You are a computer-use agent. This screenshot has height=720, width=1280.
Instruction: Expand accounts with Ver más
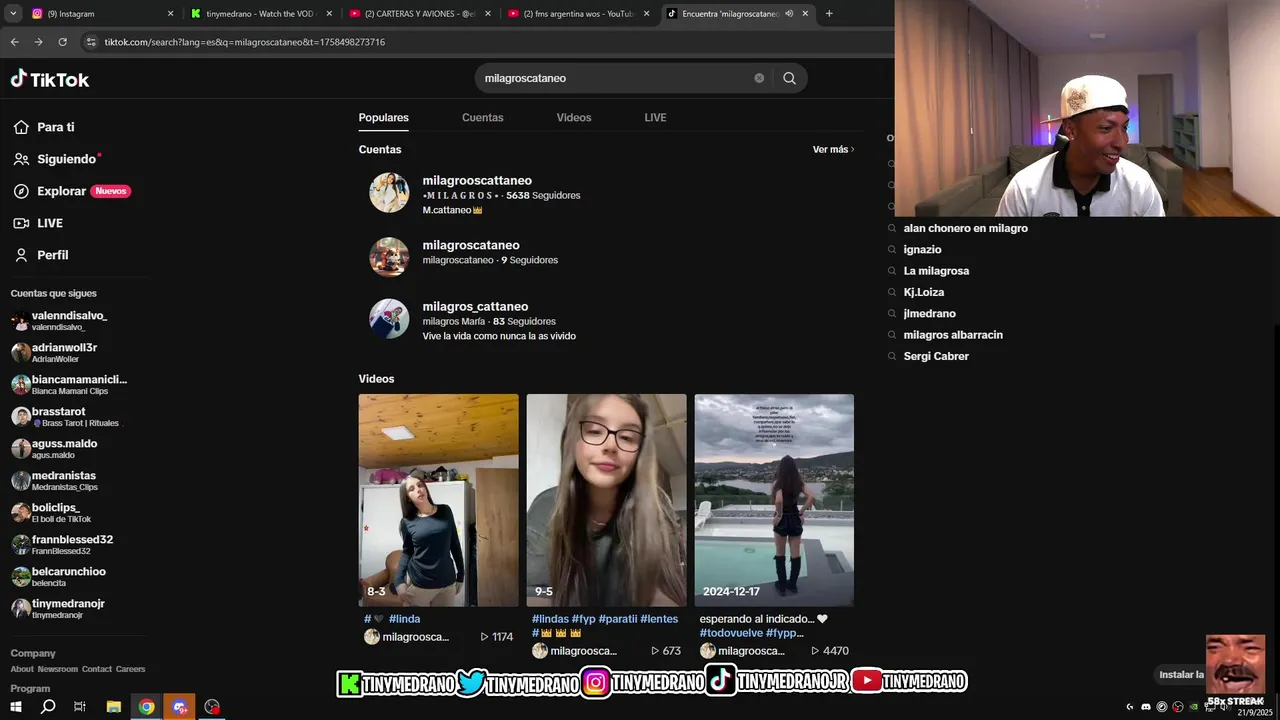(x=833, y=149)
